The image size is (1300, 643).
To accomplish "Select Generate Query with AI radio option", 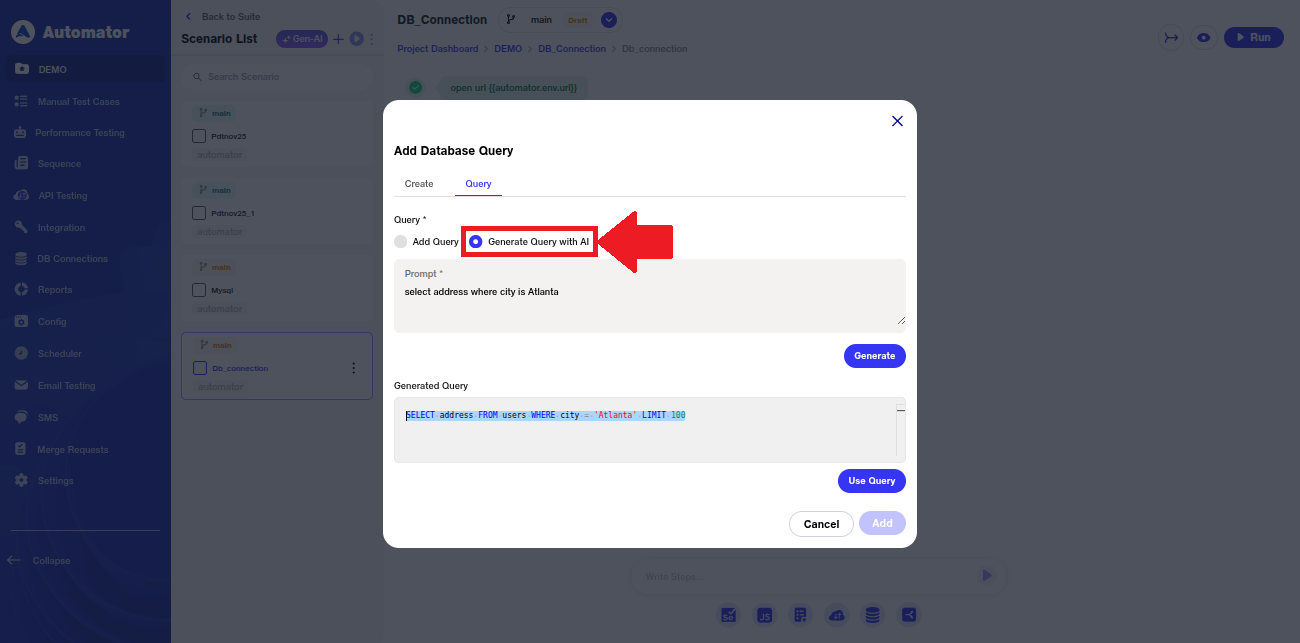I will [476, 242].
